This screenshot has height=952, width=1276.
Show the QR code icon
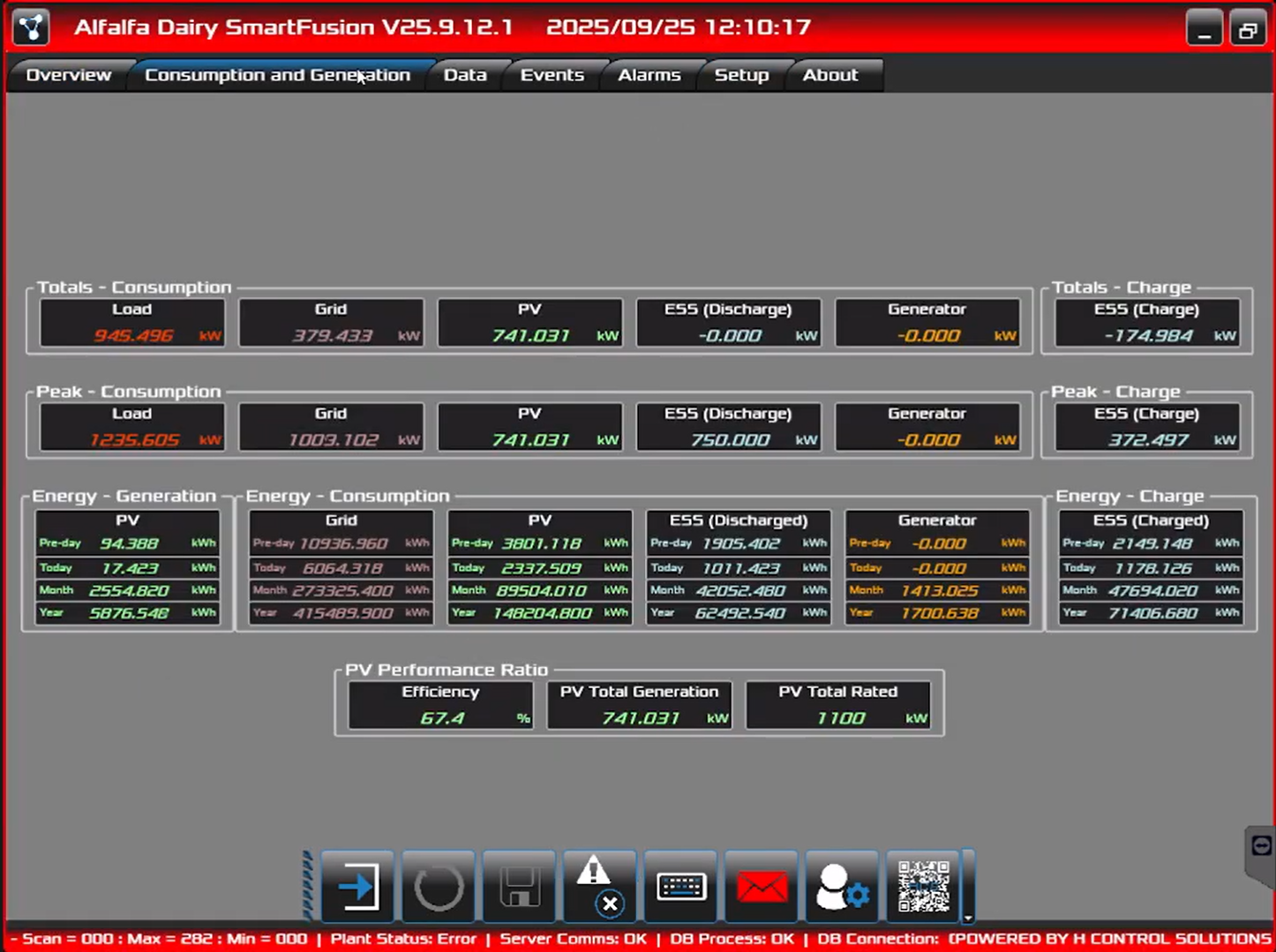923,886
